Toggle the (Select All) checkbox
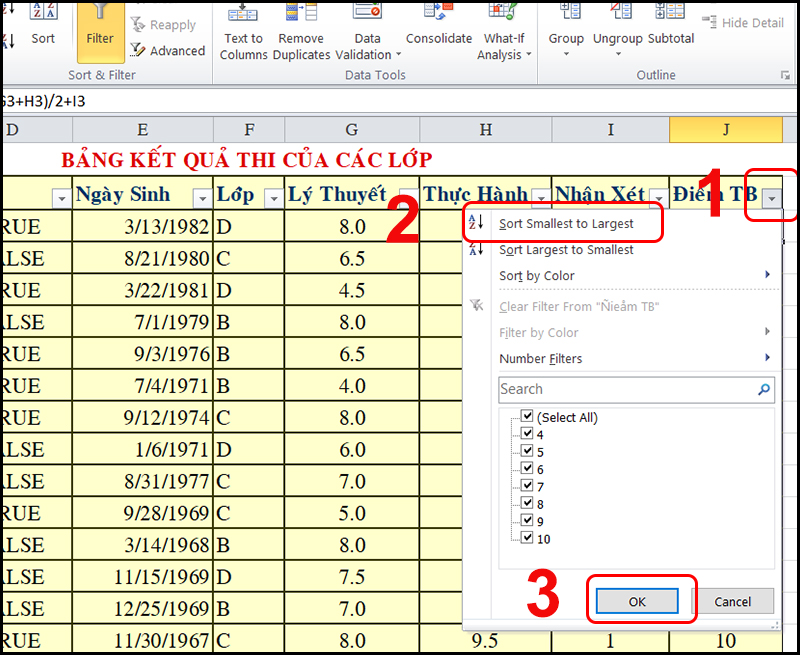This screenshot has width=800, height=655. (x=527, y=417)
